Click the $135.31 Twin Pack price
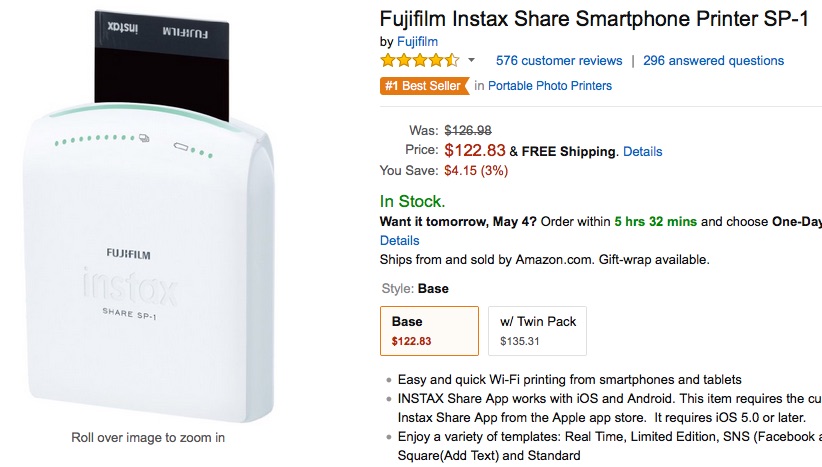Screen dimensions: 822x467 [x=520, y=341]
